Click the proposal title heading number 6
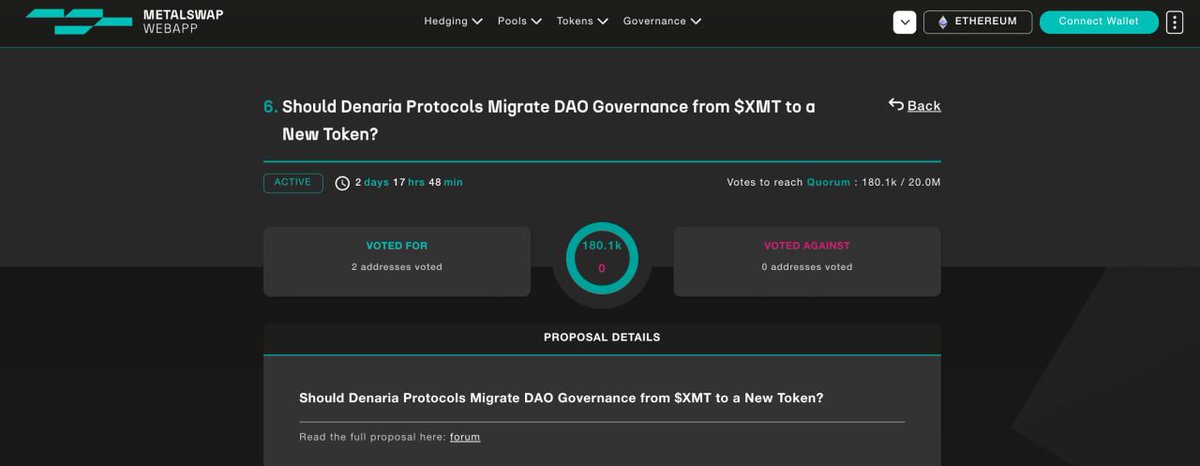1200x466 pixels. [539, 120]
